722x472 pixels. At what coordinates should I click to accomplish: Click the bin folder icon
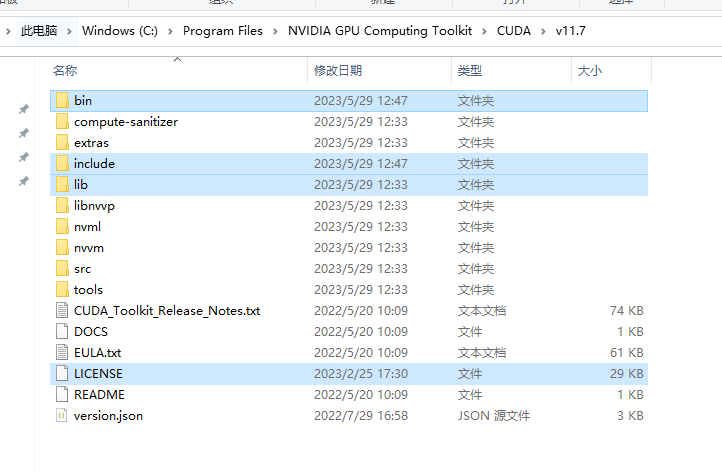tap(62, 100)
